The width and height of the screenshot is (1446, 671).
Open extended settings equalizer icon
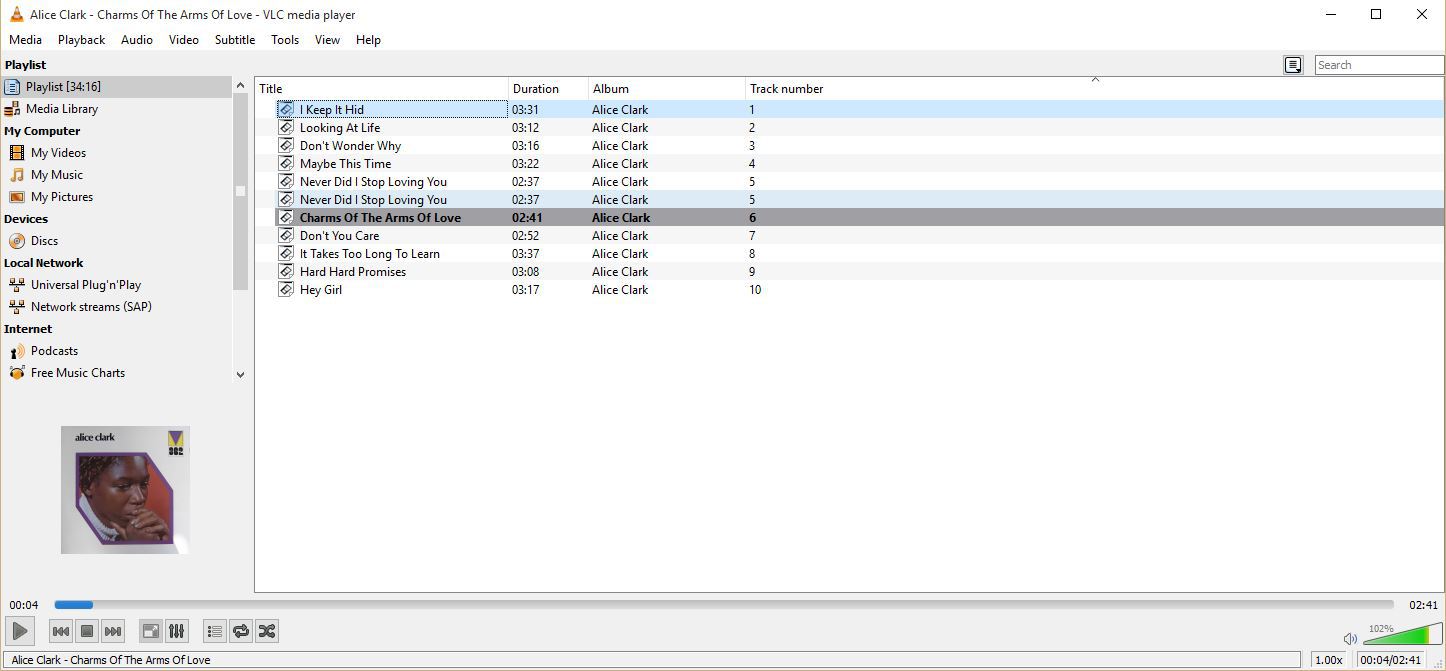pos(177,631)
